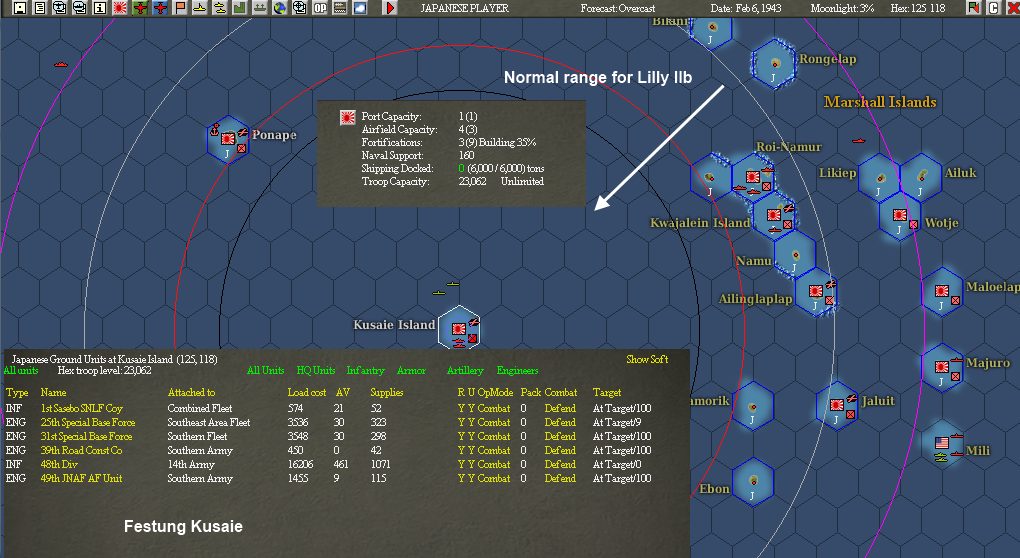Image resolution: width=1020 pixels, height=558 pixels.
Task: Click the red ship marker northwest of Ponape
Action: (x=61, y=64)
